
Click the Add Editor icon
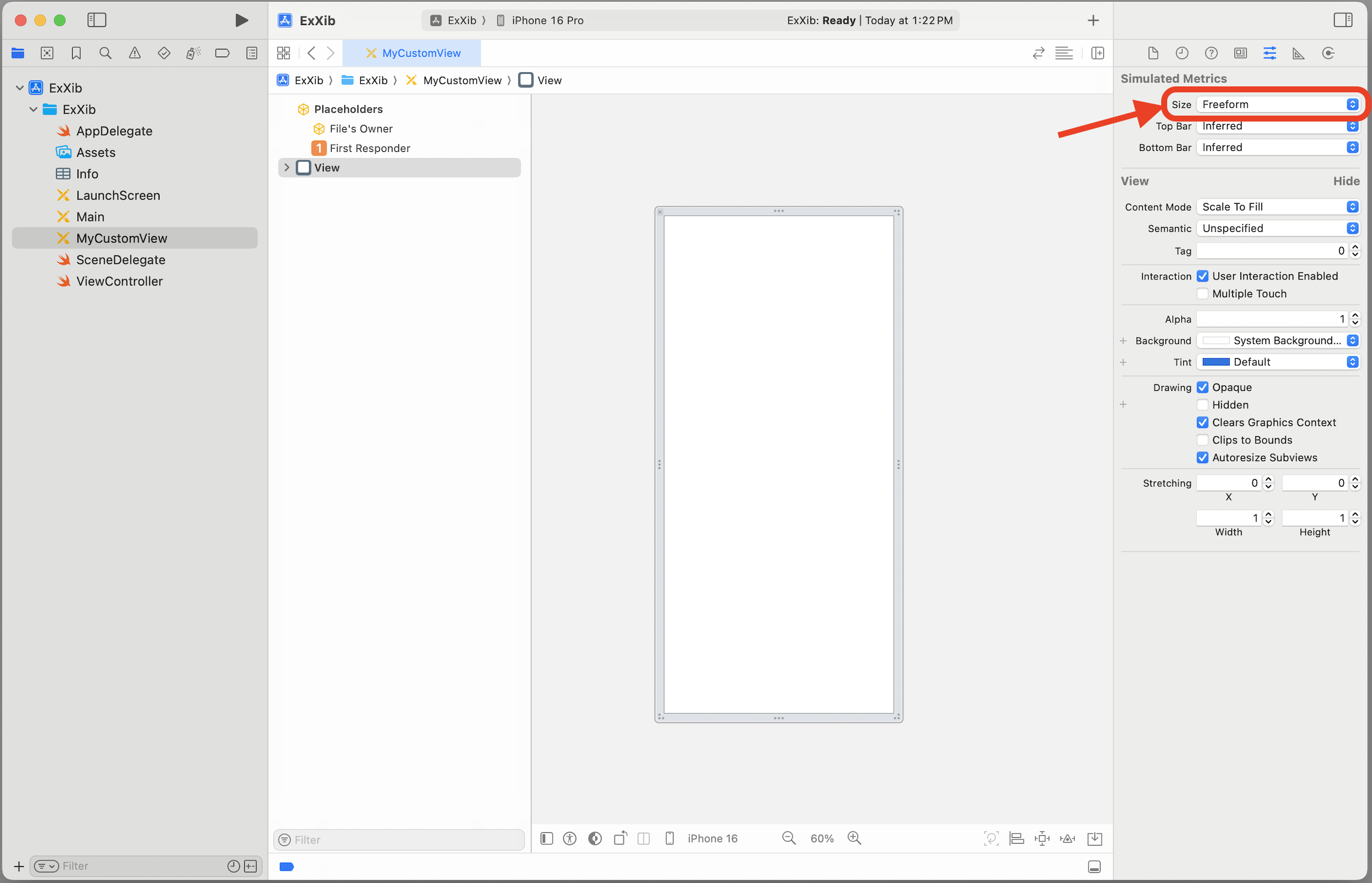point(1097,54)
